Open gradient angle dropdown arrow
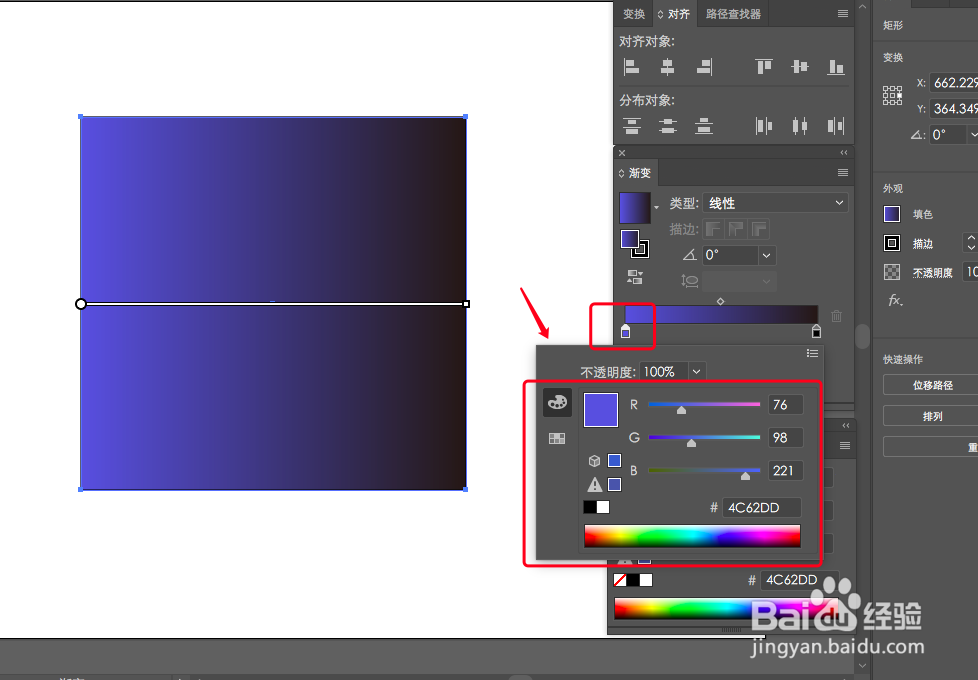Viewport: 978px width, 680px height. pos(767,255)
